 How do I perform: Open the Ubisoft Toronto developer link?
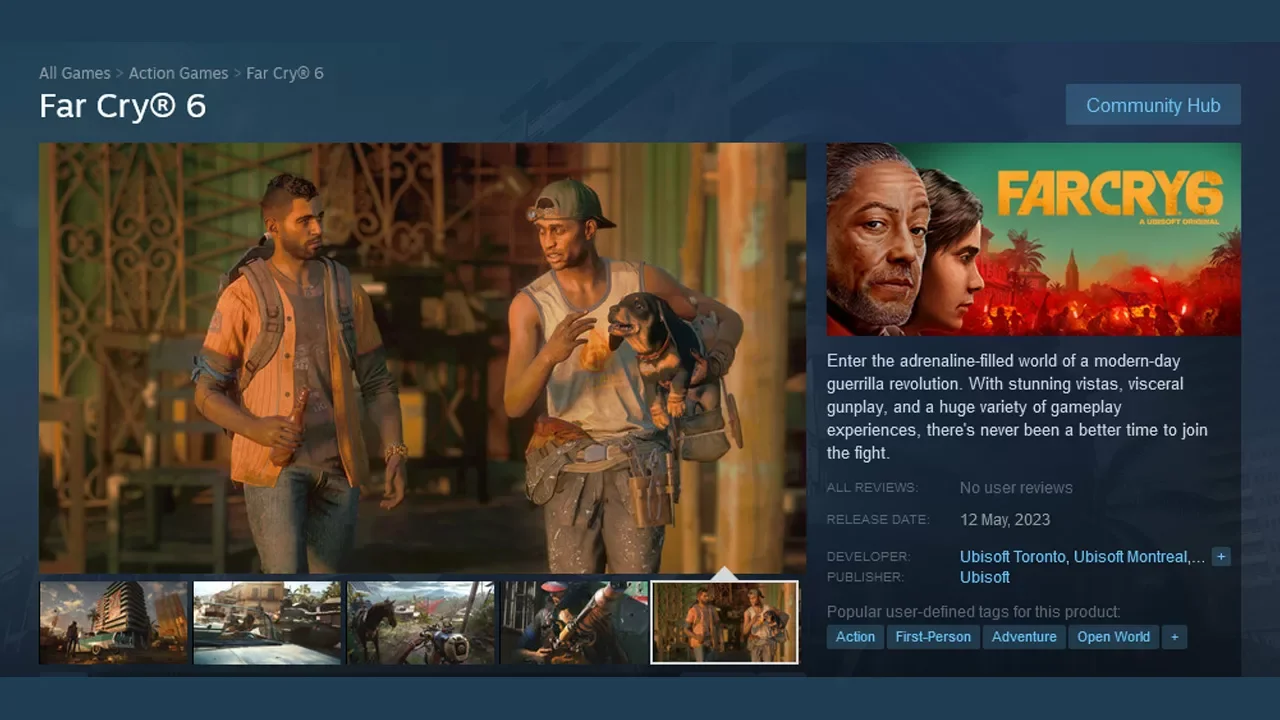tap(1013, 557)
